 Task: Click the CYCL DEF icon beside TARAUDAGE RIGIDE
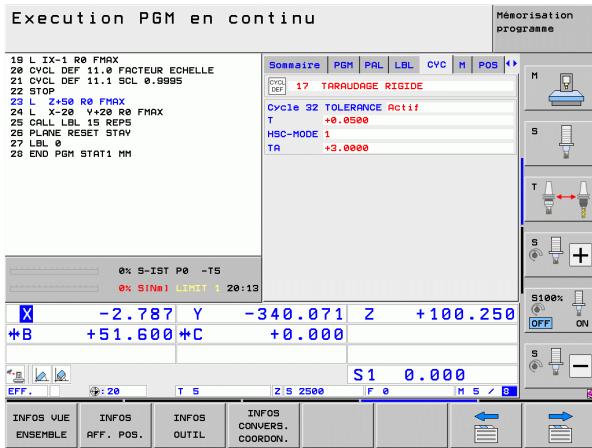click(x=277, y=86)
